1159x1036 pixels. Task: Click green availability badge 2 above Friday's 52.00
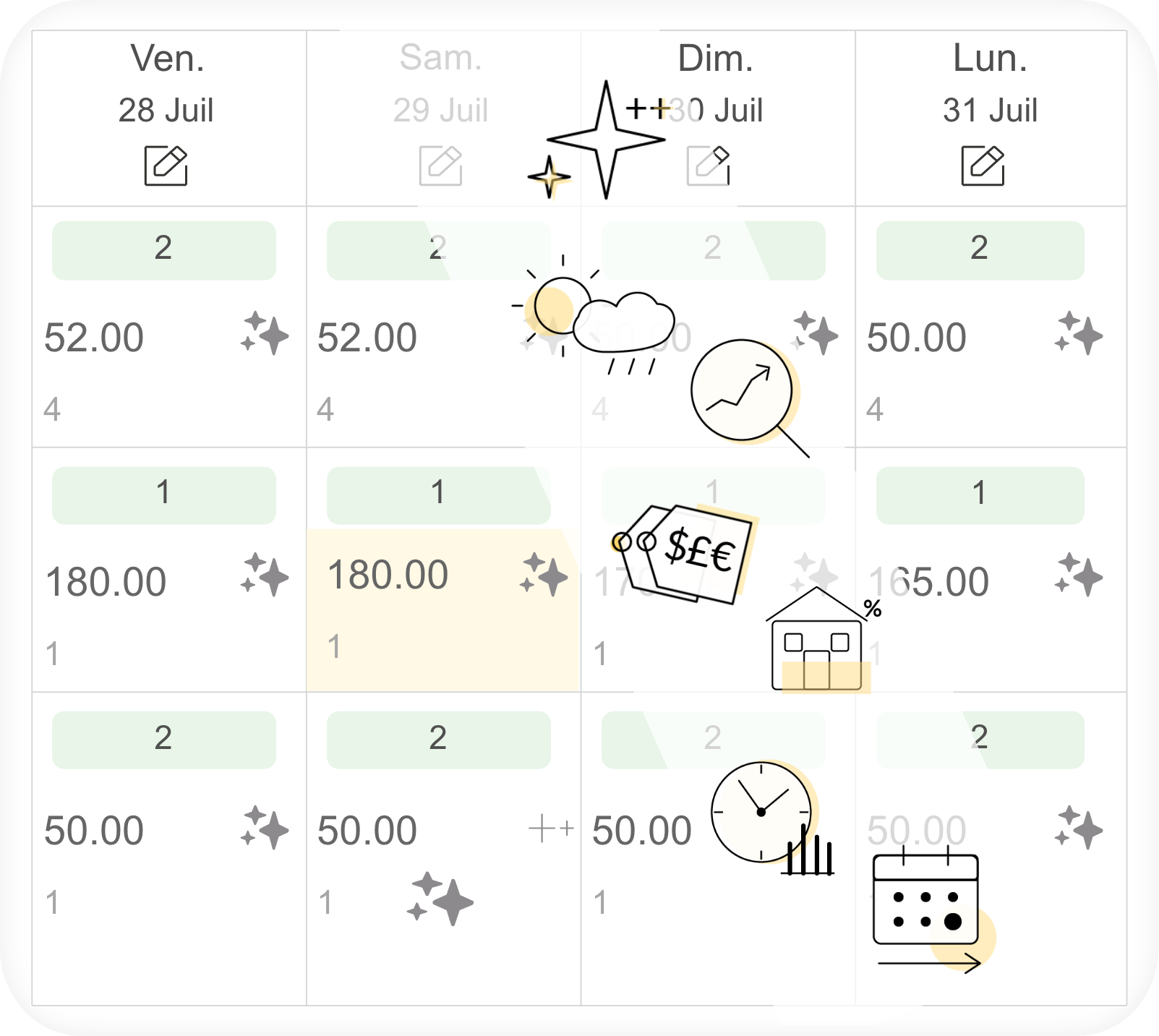click(x=164, y=250)
